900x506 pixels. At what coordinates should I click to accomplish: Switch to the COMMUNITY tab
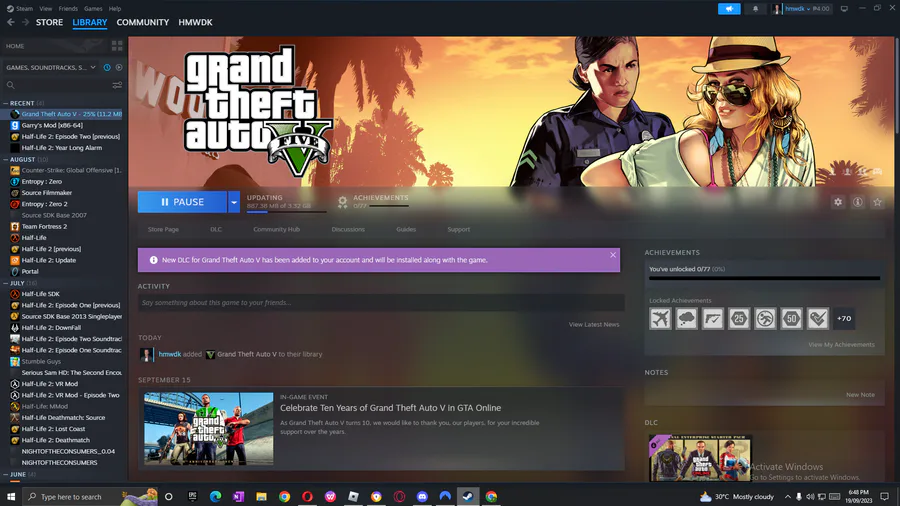click(x=142, y=22)
